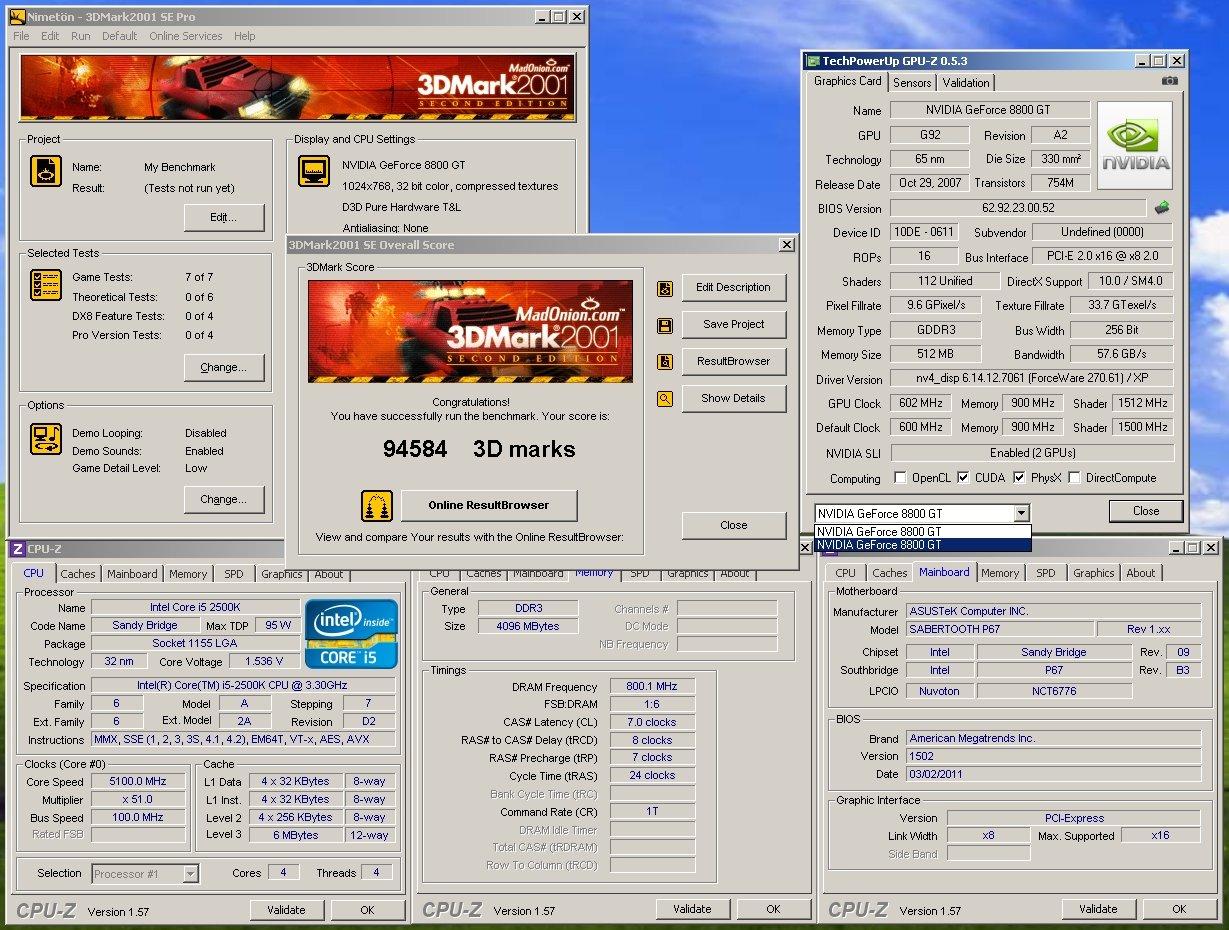Open the Help menu in 3DMark2001
The image size is (1229, 930).
[x=245, y=36]
